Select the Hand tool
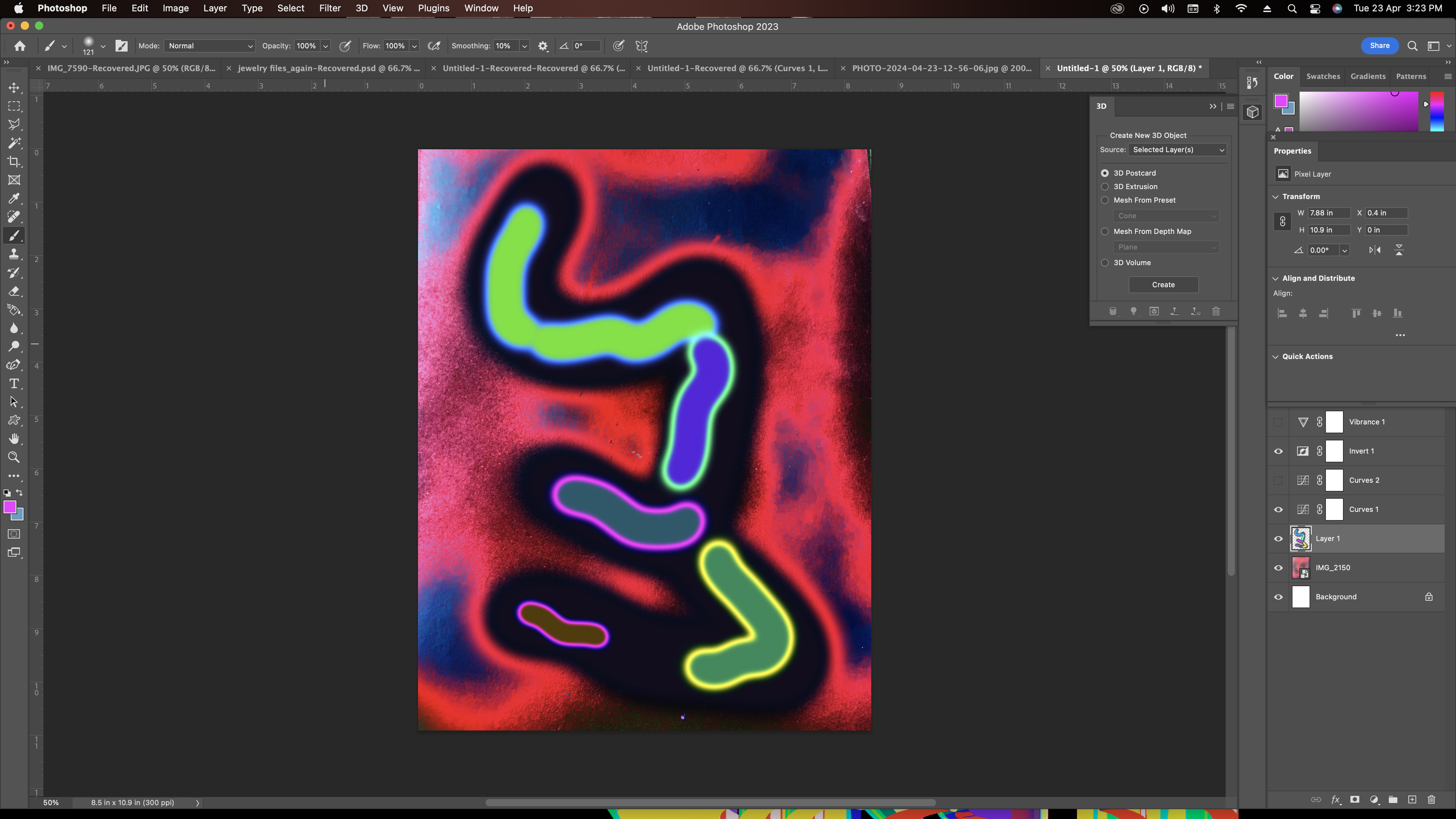The width and height of the screenshot is (1456, 819). point(14,439)
